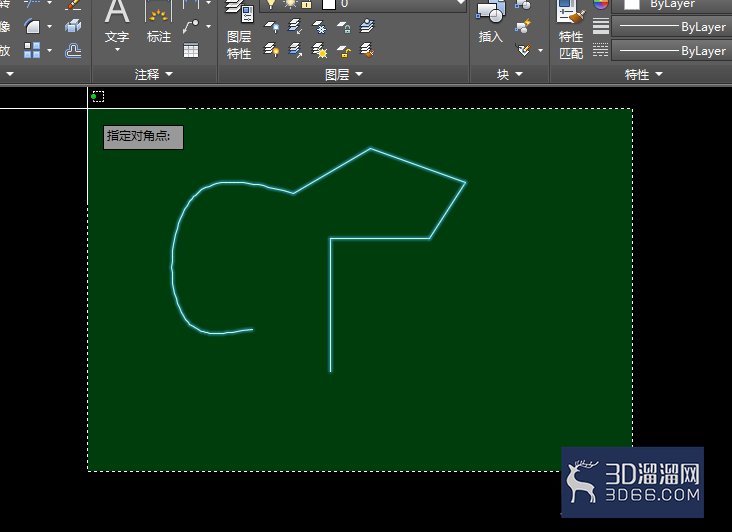The image size is (732, 532).
Task: Click the 标注 dimension tool
Action: [159, 22]
